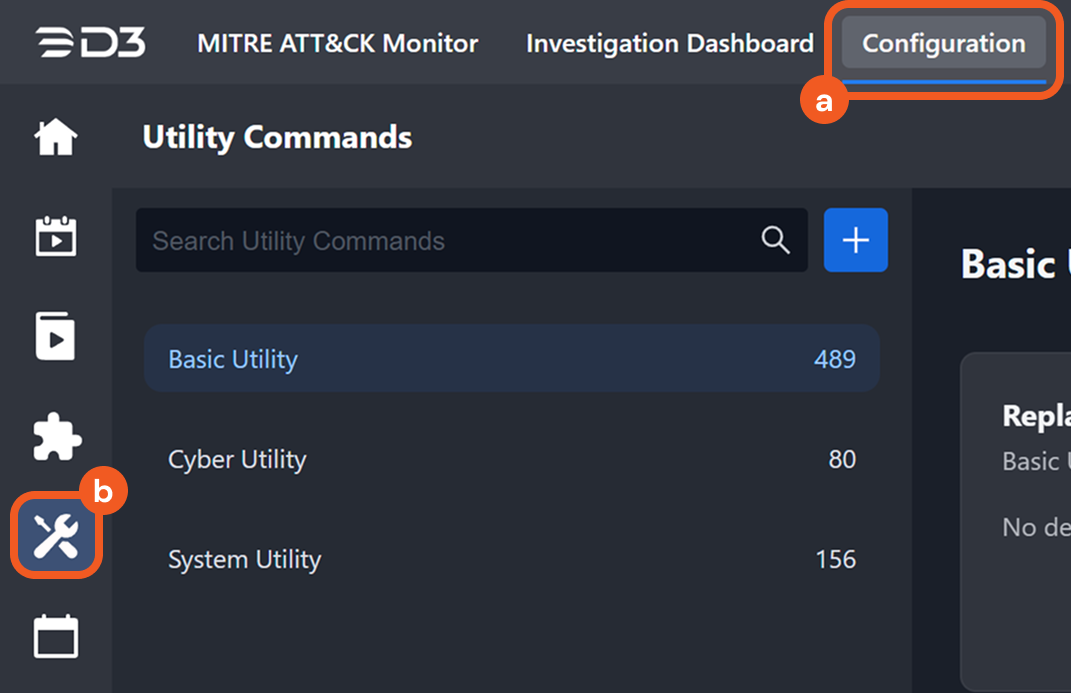The width and height of the screenshot is (1071, 693).
Task: Add a new utility command with plus button
Action: click(x=855, y=240)
